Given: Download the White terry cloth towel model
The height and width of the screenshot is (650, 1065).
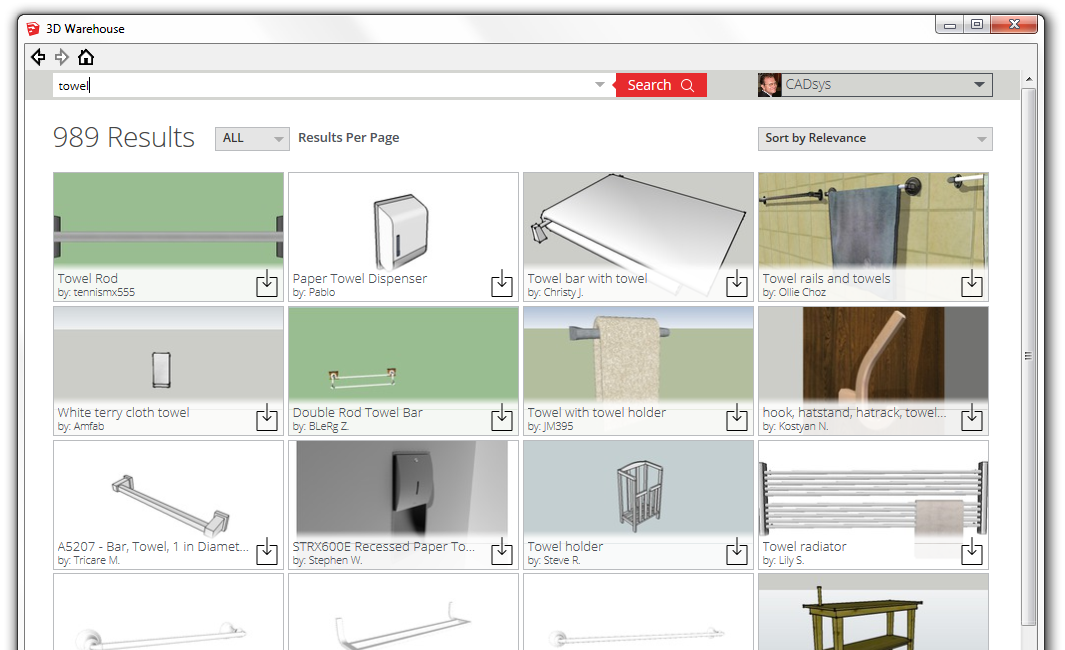Looking at the screenshot, I should 267,417.
